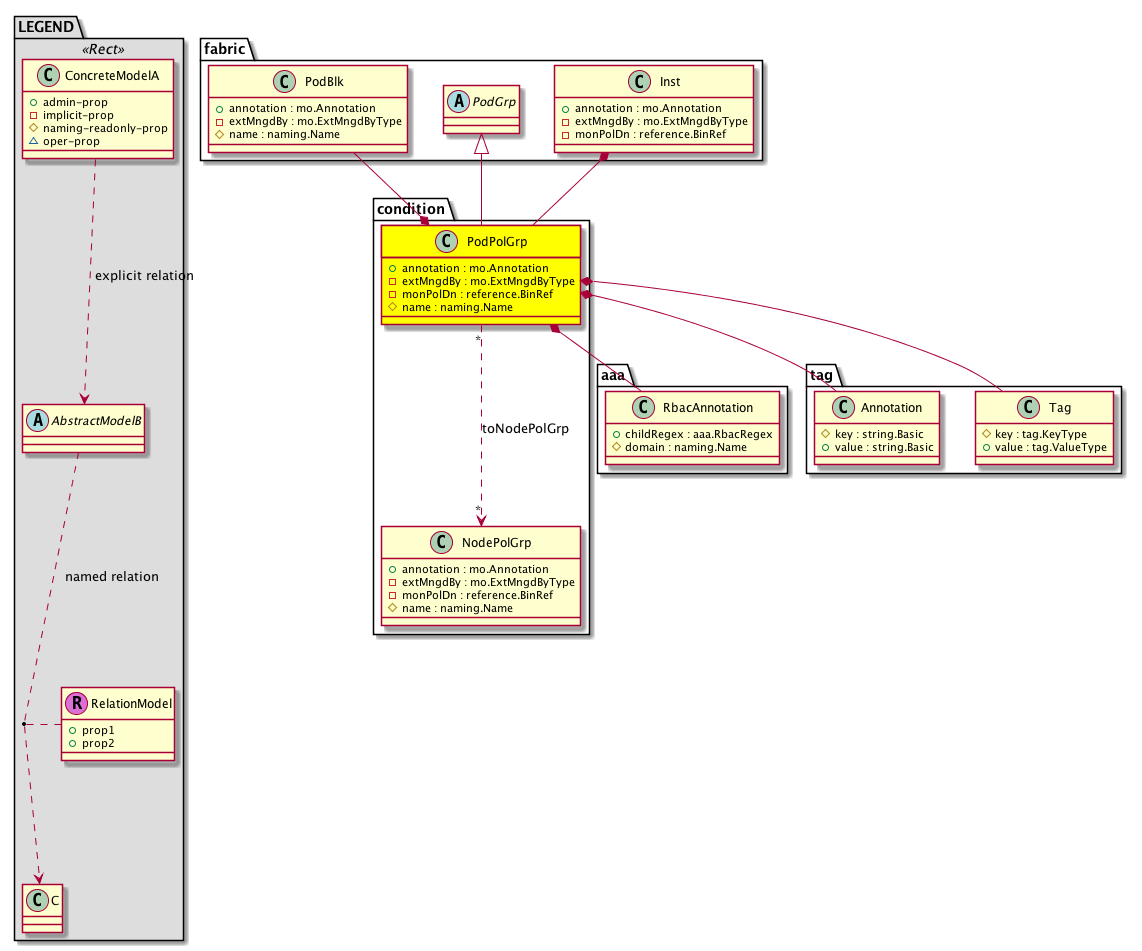Screen dimensions: 1142x951
Task: Select the class icon of highlighted PodPolGrp
Action: point(446,243)
